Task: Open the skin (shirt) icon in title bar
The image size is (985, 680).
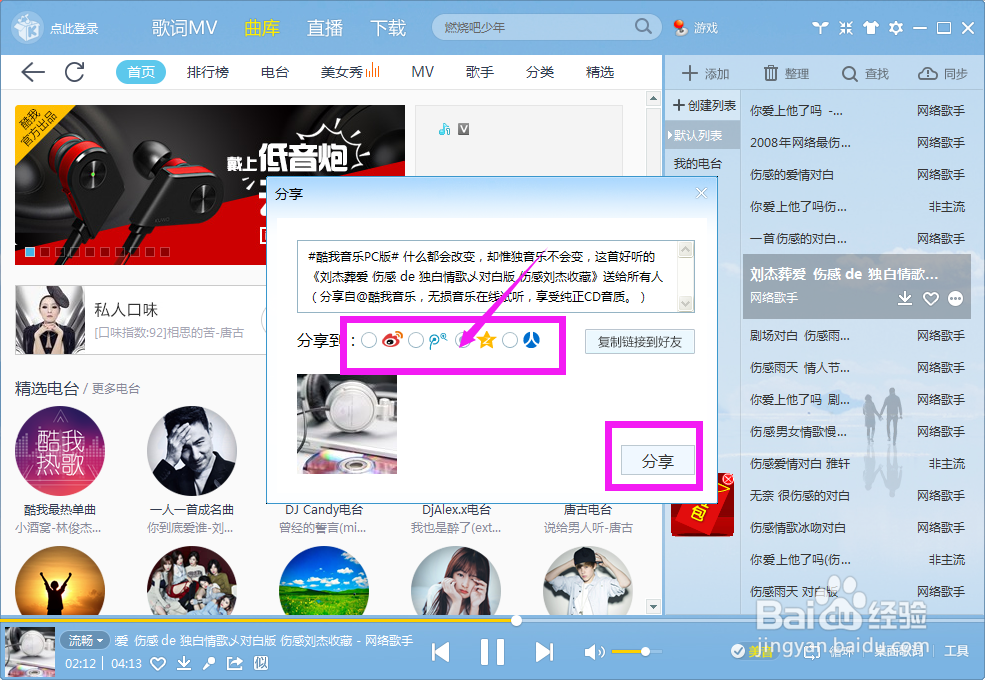Action: [871, 28]
